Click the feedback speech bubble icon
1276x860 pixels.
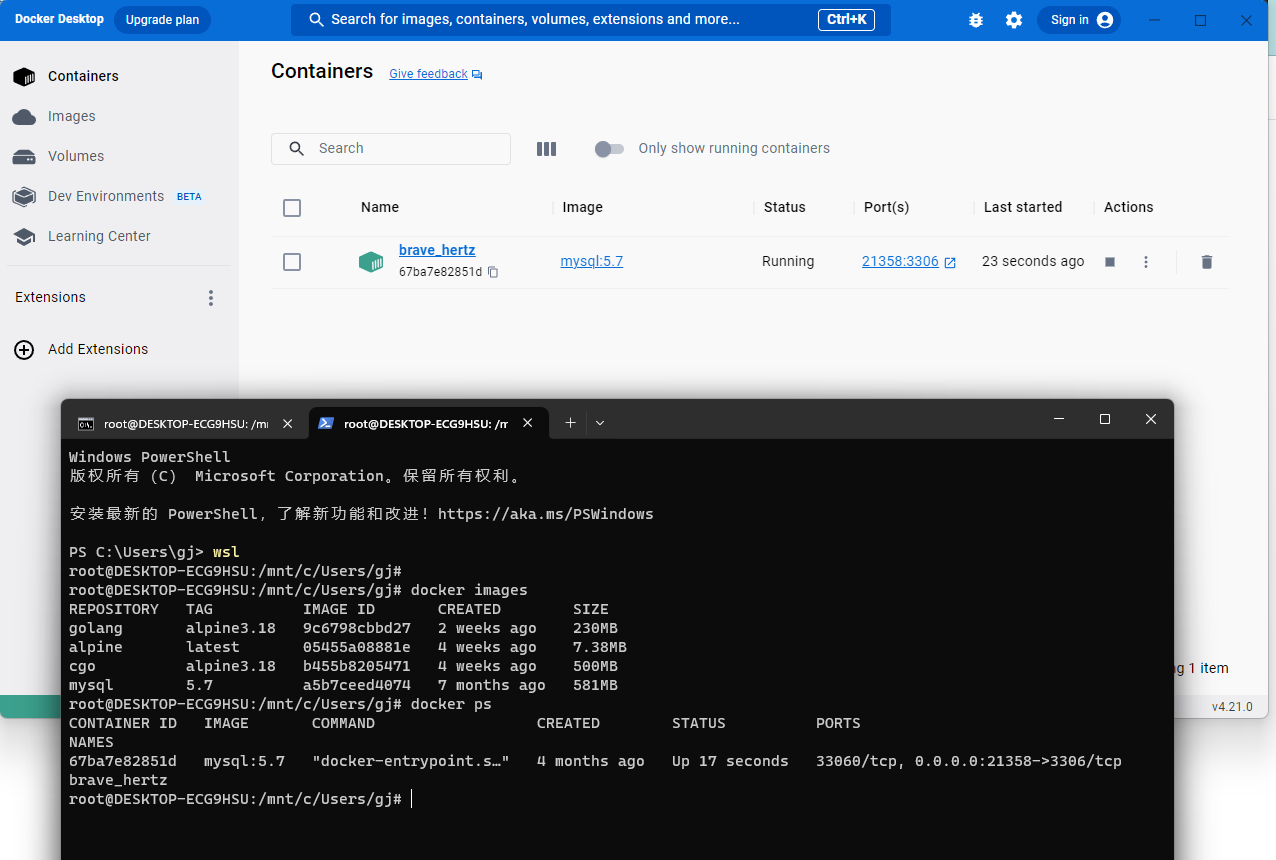point(477,75)
